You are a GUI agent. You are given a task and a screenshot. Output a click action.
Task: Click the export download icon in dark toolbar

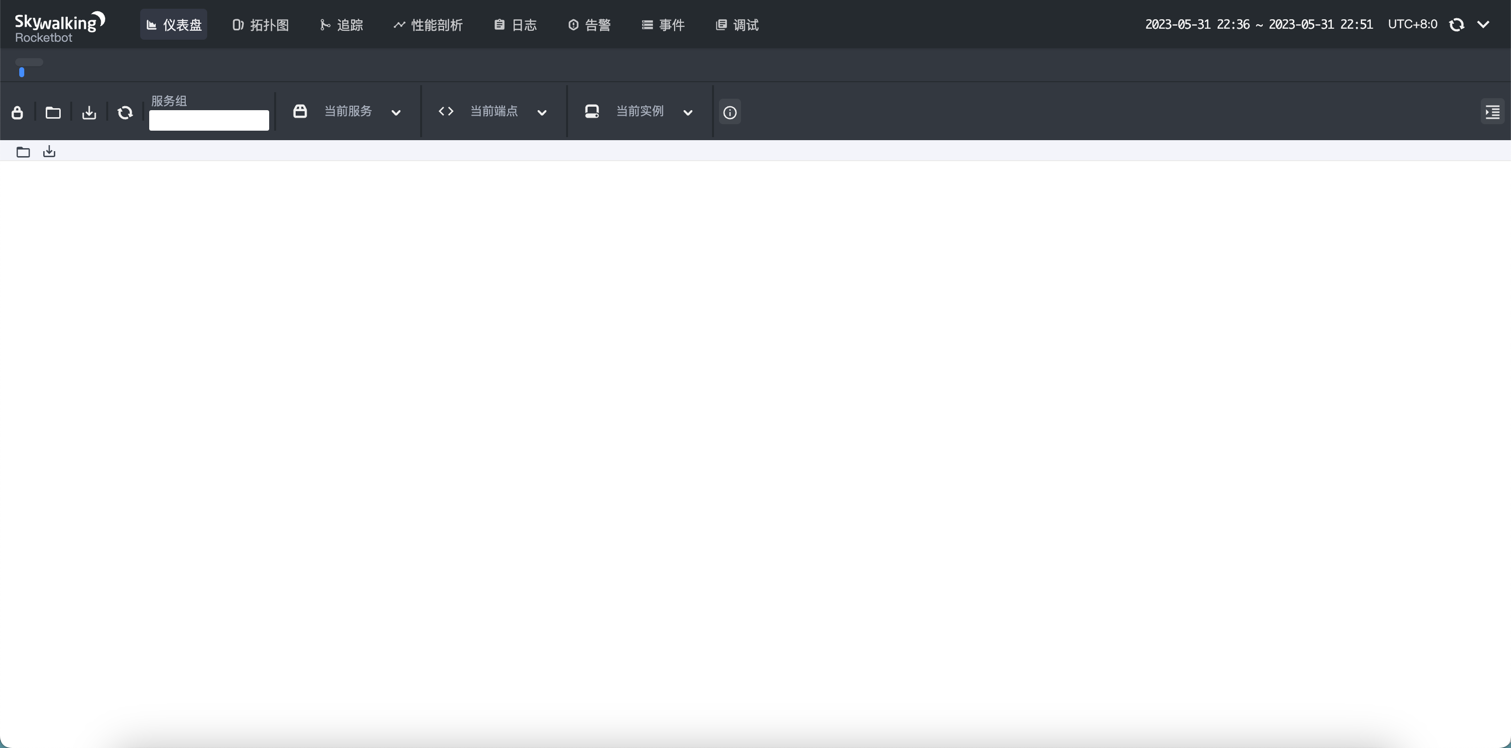pos(89,112)
